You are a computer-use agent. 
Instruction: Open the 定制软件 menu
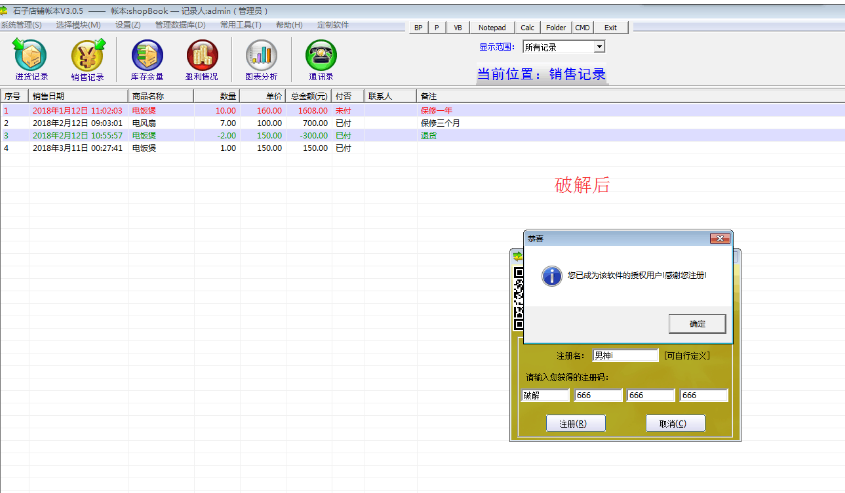[x=333, y=25]
